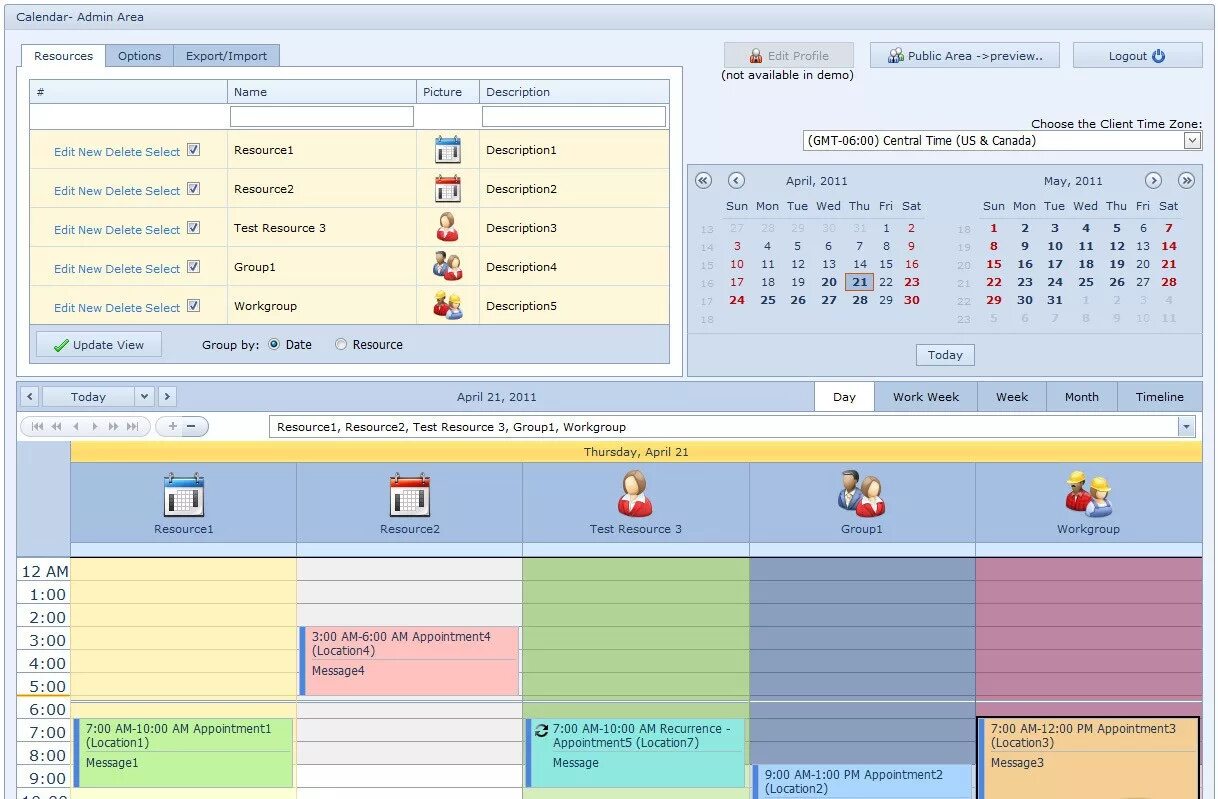The width and height of the screenshot is (1218, 799).
Task: Switch scheduler to Work Week view
Action: pos(926,397)
